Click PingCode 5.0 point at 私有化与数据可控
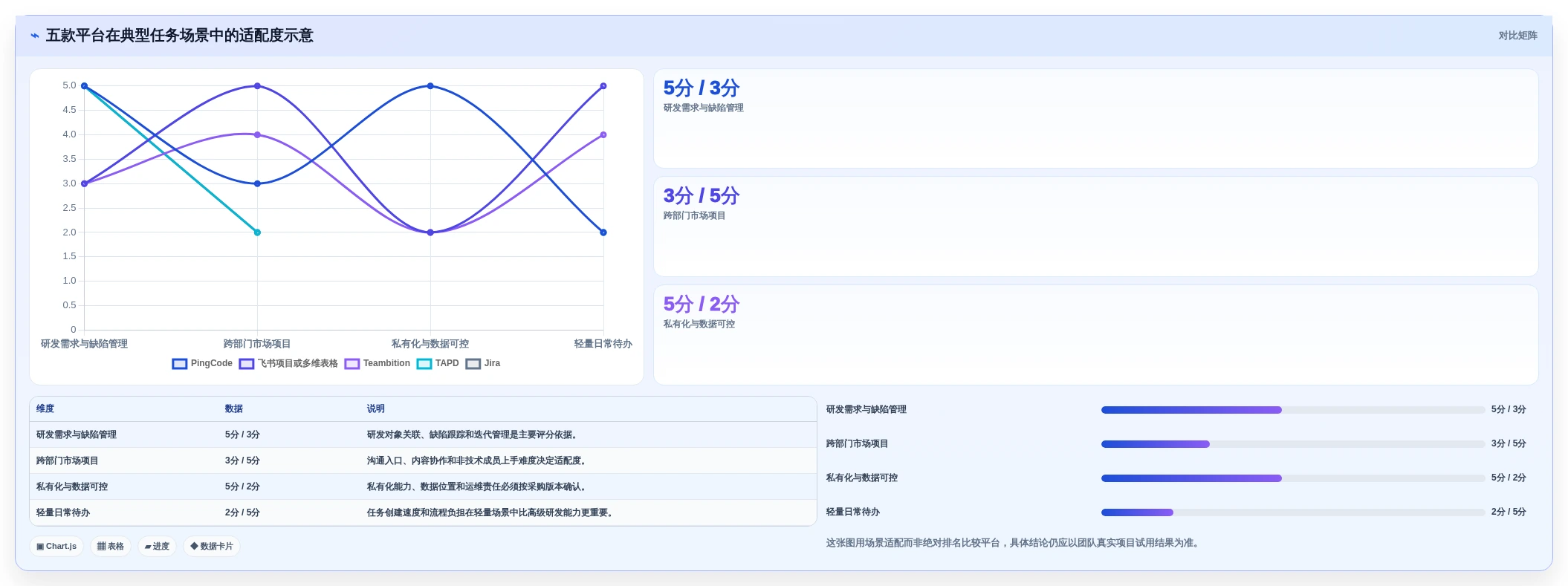1568x586 pixels. pyautogui.click(x=430, y=86)
